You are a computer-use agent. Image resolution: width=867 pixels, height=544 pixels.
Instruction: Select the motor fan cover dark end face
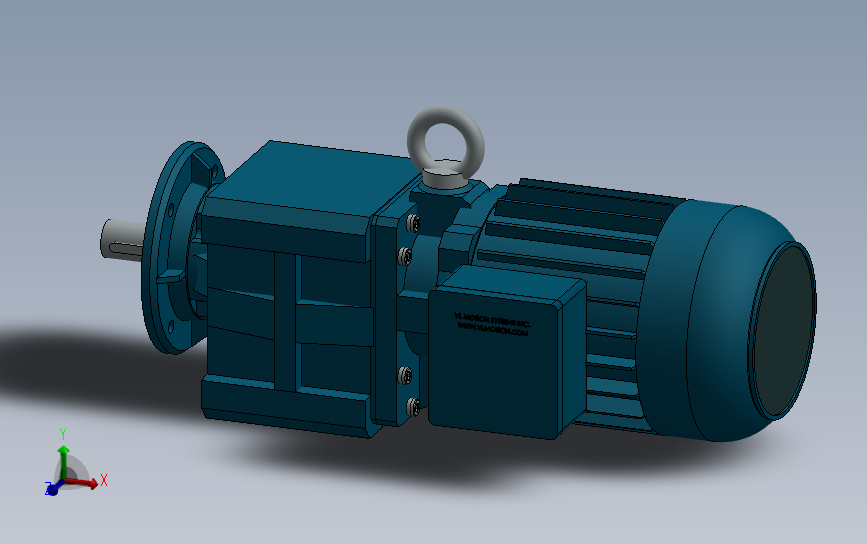click(x=784, y=331)
